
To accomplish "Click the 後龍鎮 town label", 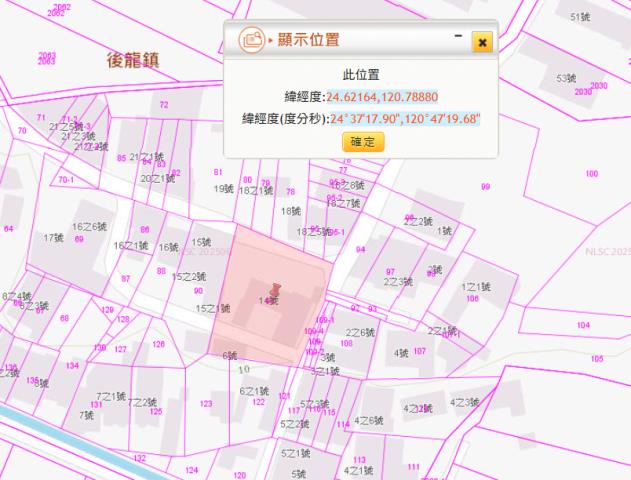I will [x=133, y=60].
